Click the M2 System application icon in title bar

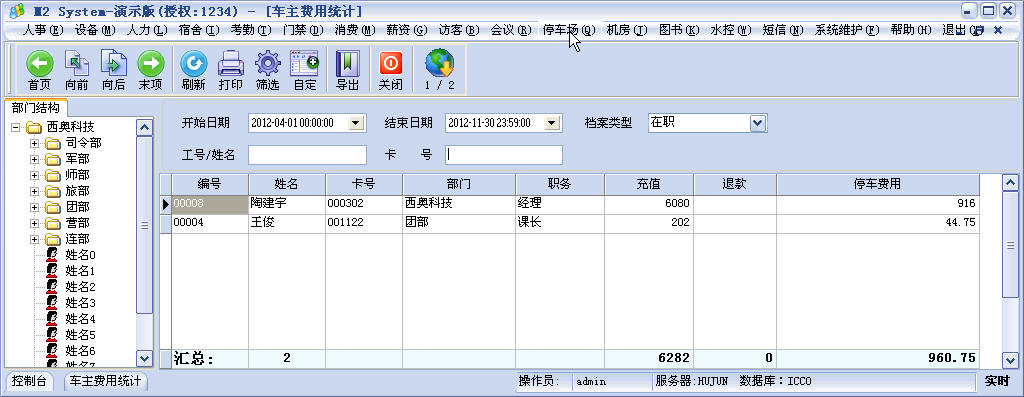point(18,11)
